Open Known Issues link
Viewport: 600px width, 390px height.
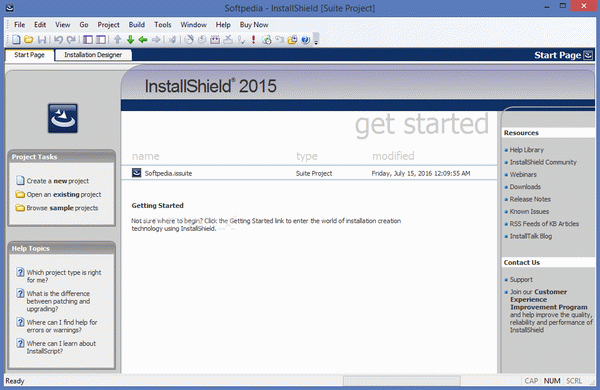(x=529, y=211)
